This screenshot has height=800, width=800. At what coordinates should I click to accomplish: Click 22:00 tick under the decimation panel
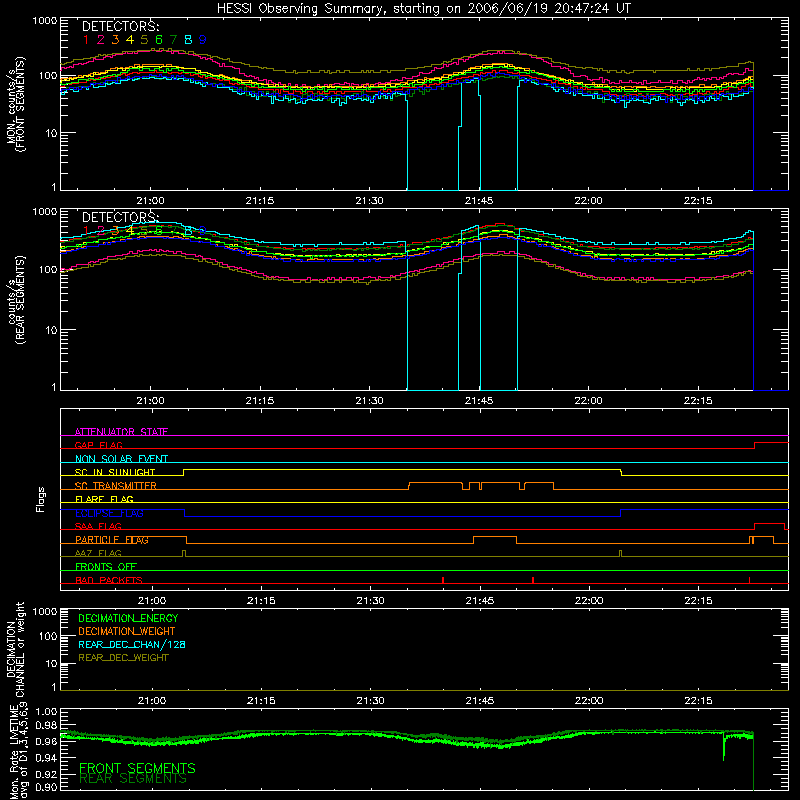pyautogui.click(x=589, y=701)
